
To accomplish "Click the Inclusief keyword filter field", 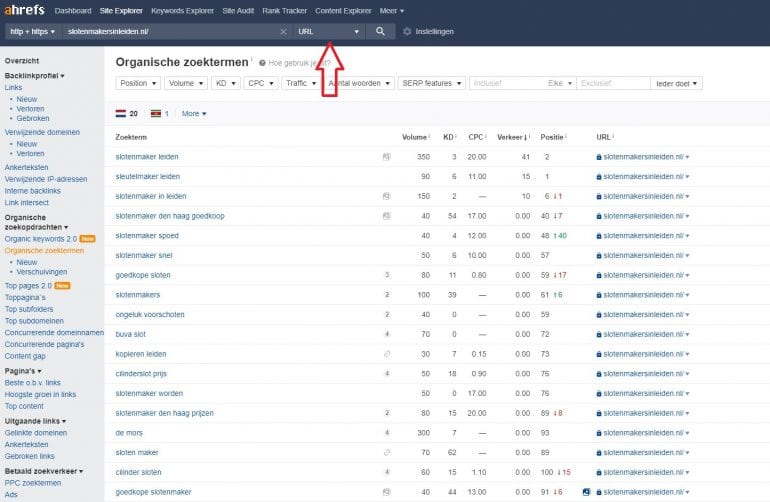I will [507, 83].
